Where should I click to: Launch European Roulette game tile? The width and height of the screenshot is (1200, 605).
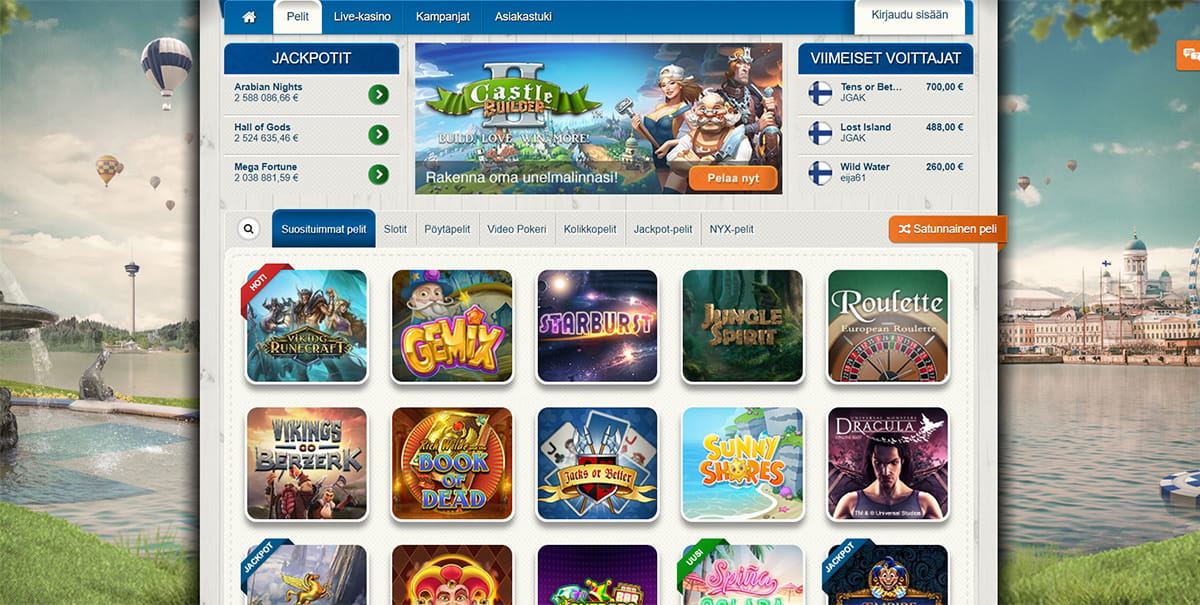pyautogui.click(x=888, y=326)
